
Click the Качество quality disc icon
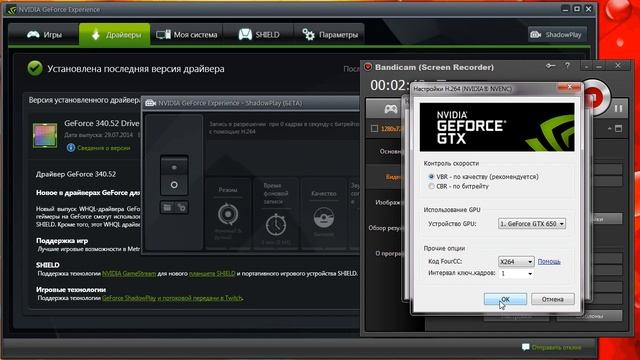[x=324, y=218]
